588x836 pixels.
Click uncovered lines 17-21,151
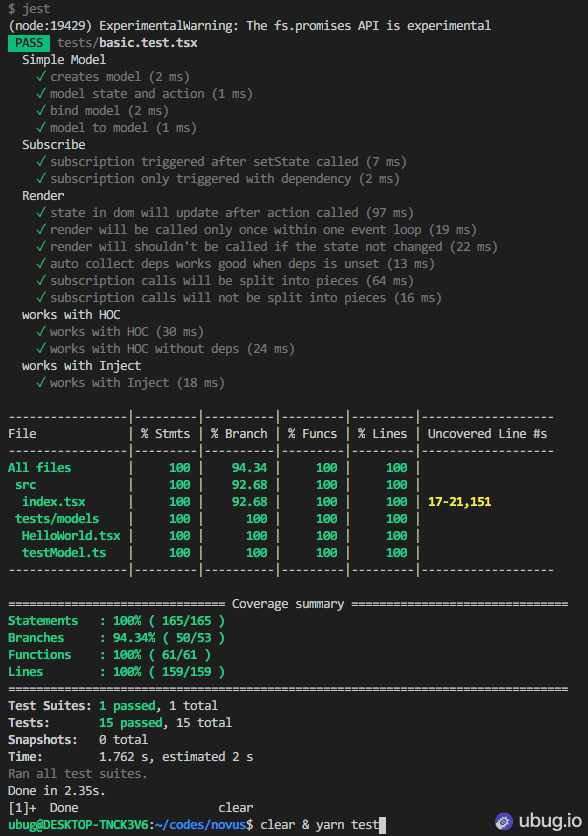click(x=460, y=502)
